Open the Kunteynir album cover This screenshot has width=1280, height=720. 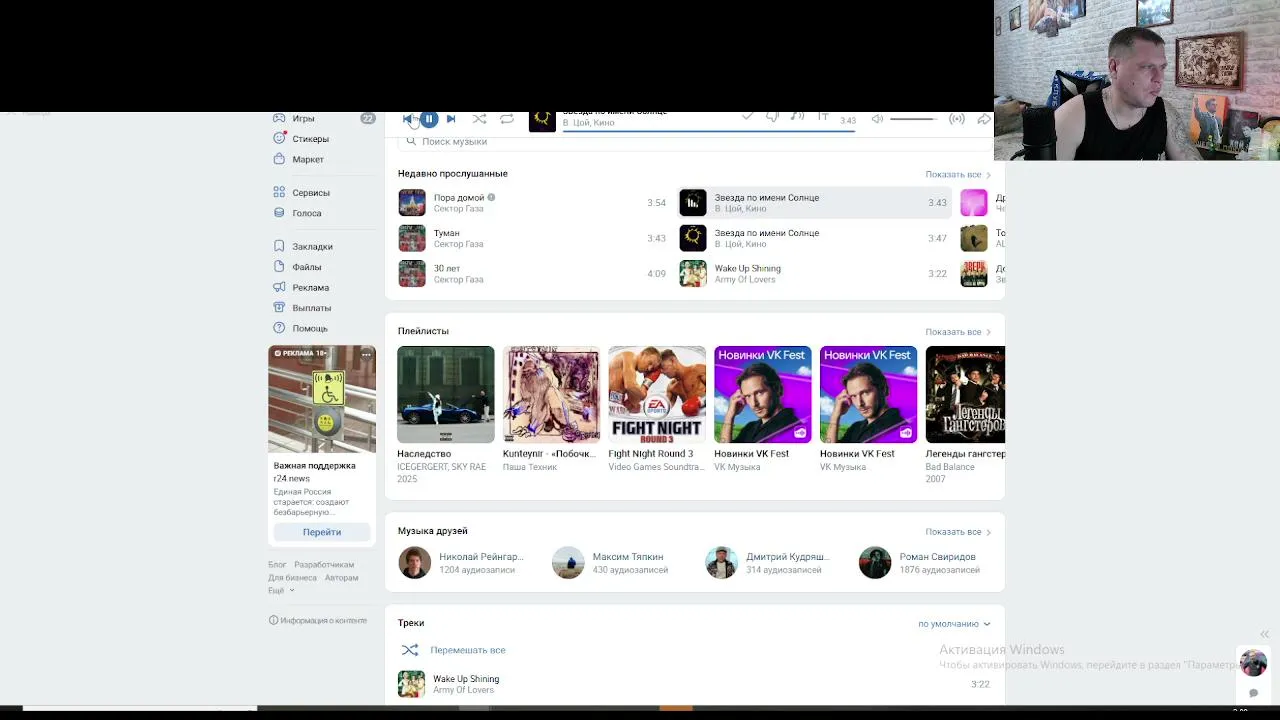(x=551, y=394)
